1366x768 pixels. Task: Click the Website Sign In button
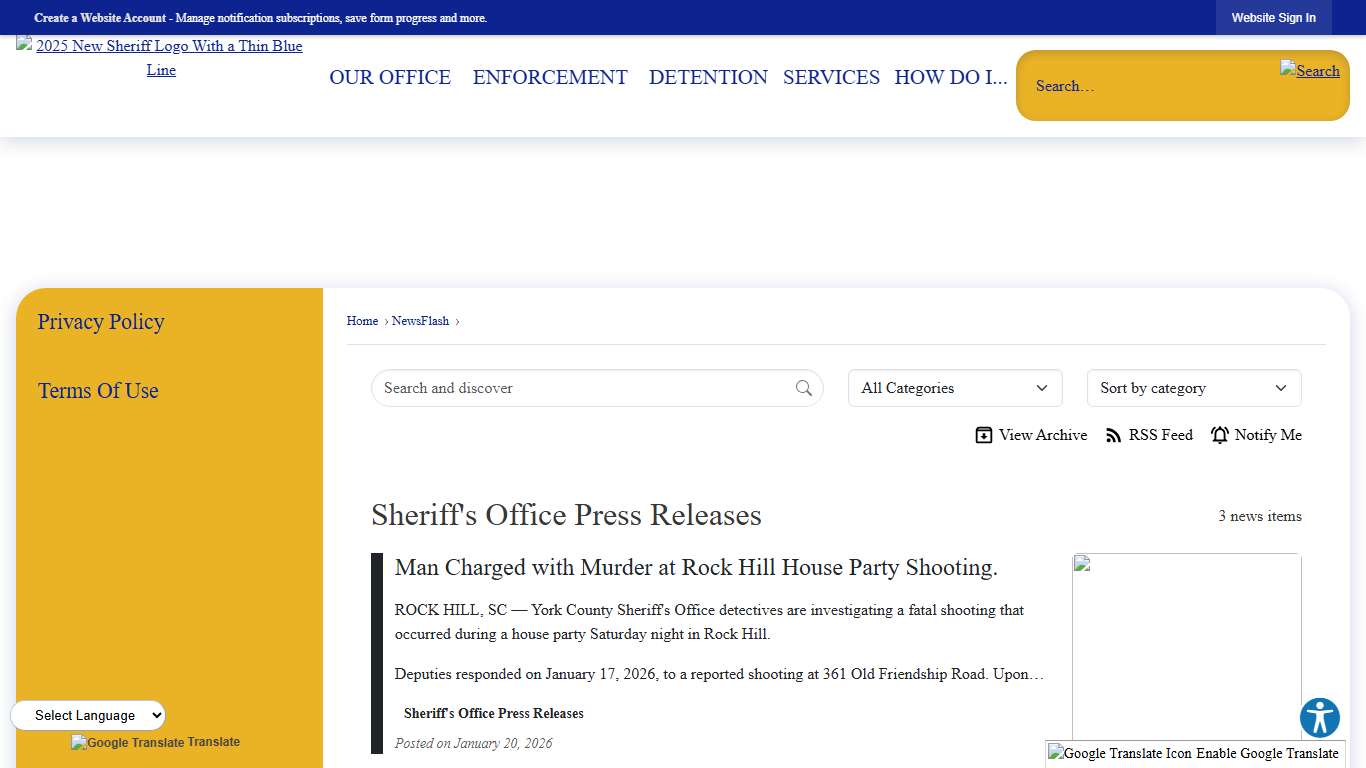1273,17
